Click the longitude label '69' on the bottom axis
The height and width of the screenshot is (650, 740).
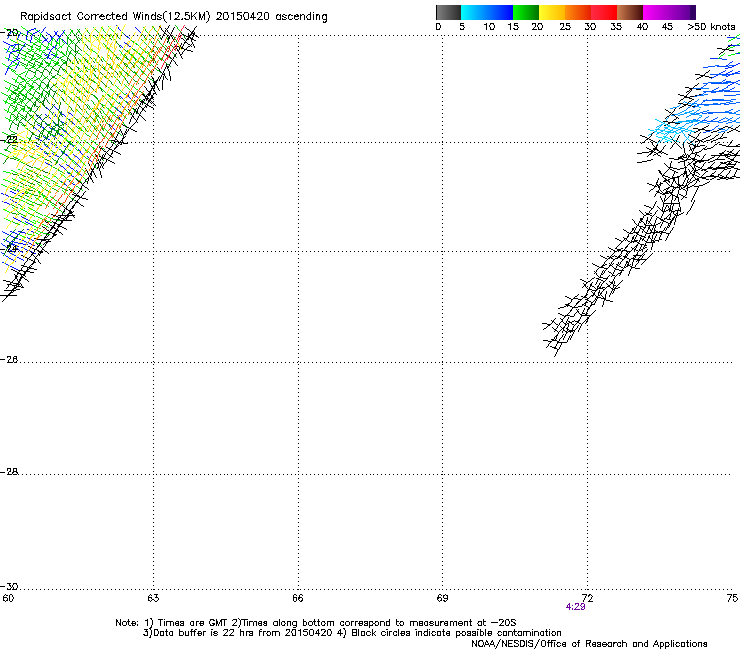[442, 598]
